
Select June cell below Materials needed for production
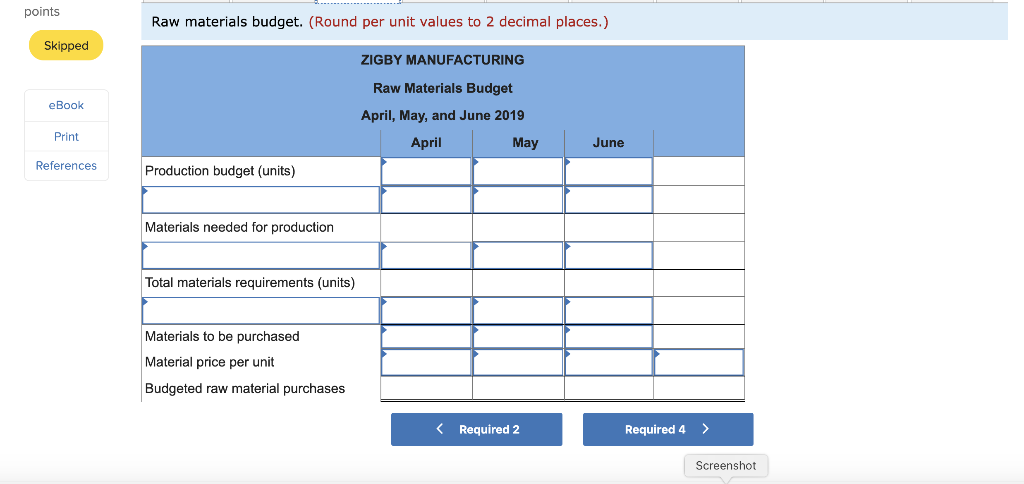click(609, 255)
